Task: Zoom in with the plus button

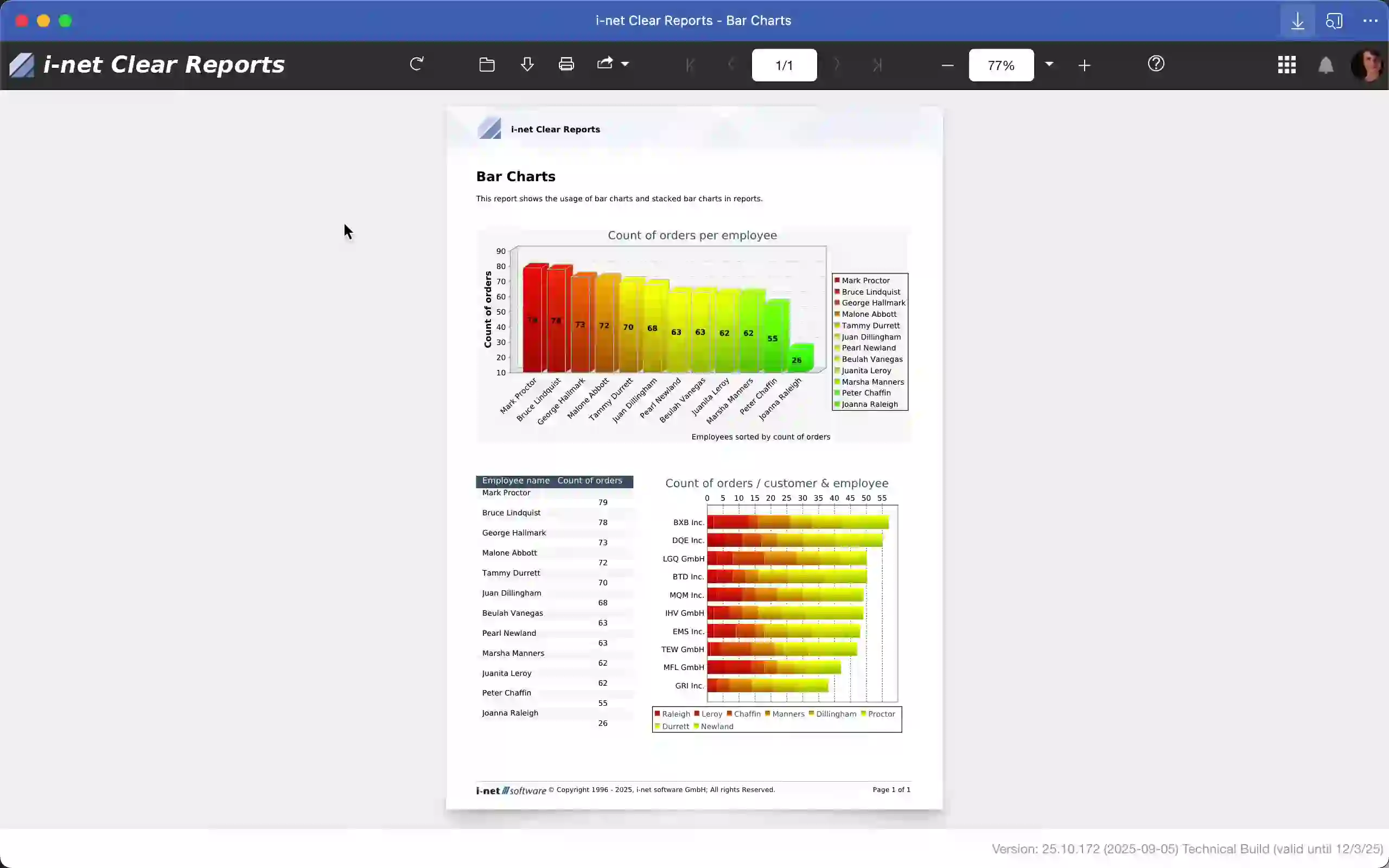Action: point(1084,66)
